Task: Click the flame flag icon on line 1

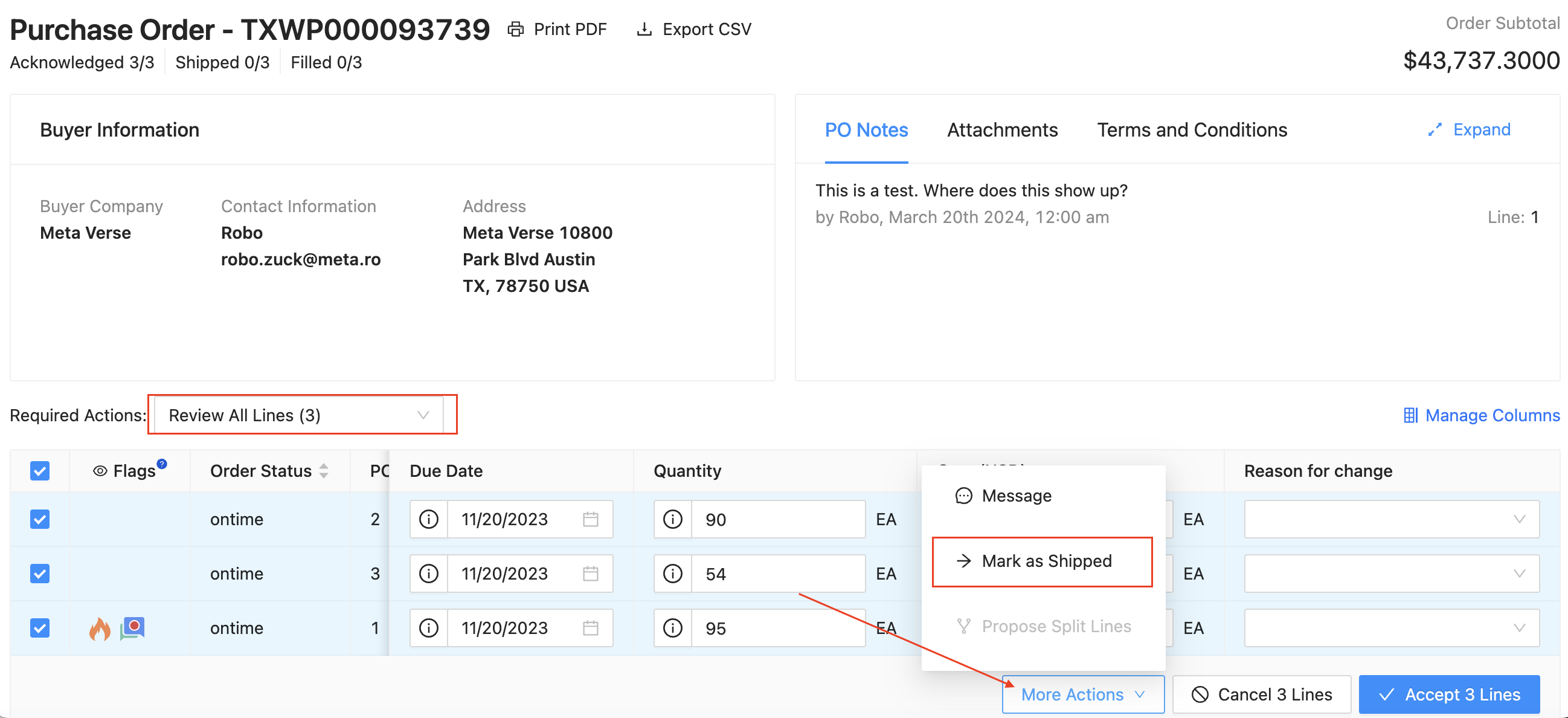Action: pos(99,628)
